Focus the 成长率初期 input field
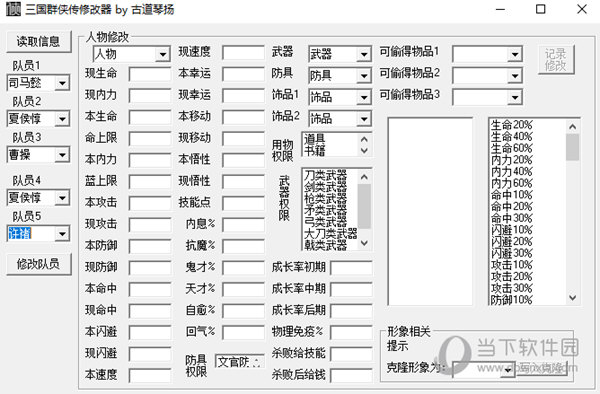The width and height of the screenshot is (600, 394). (351, 268)
